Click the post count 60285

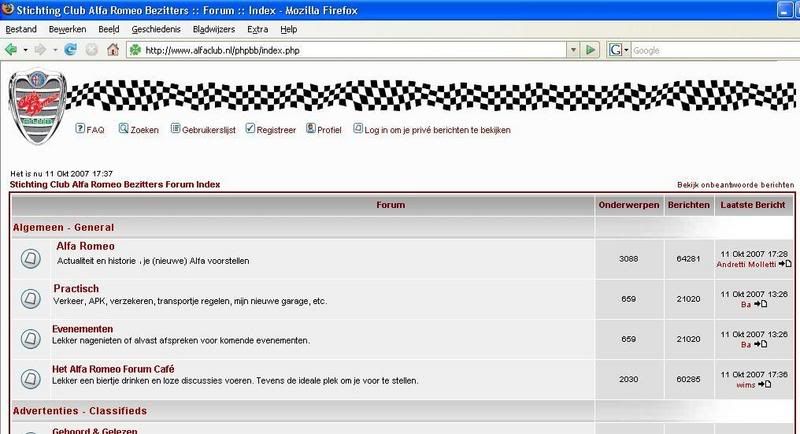pyautogui.click(x=688, y=379)
